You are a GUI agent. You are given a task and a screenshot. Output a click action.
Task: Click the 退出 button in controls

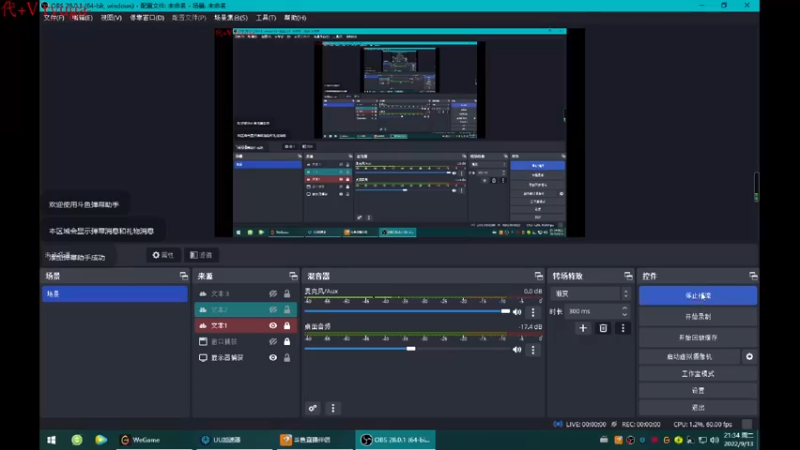click(698, 407)
